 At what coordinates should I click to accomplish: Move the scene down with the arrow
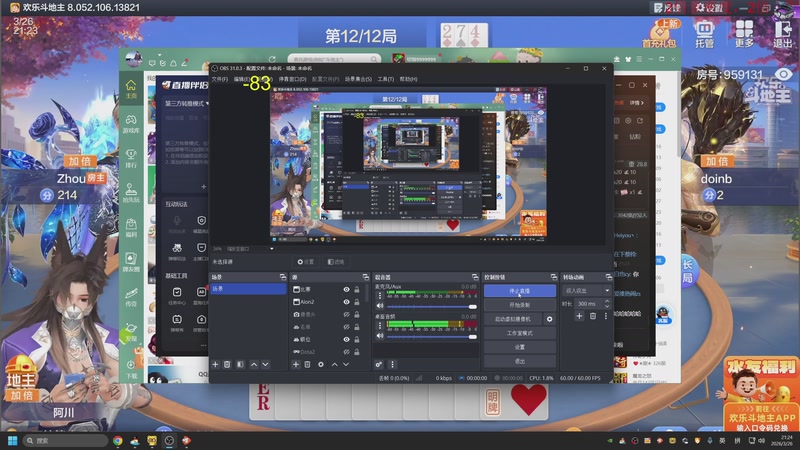point(265,364)
